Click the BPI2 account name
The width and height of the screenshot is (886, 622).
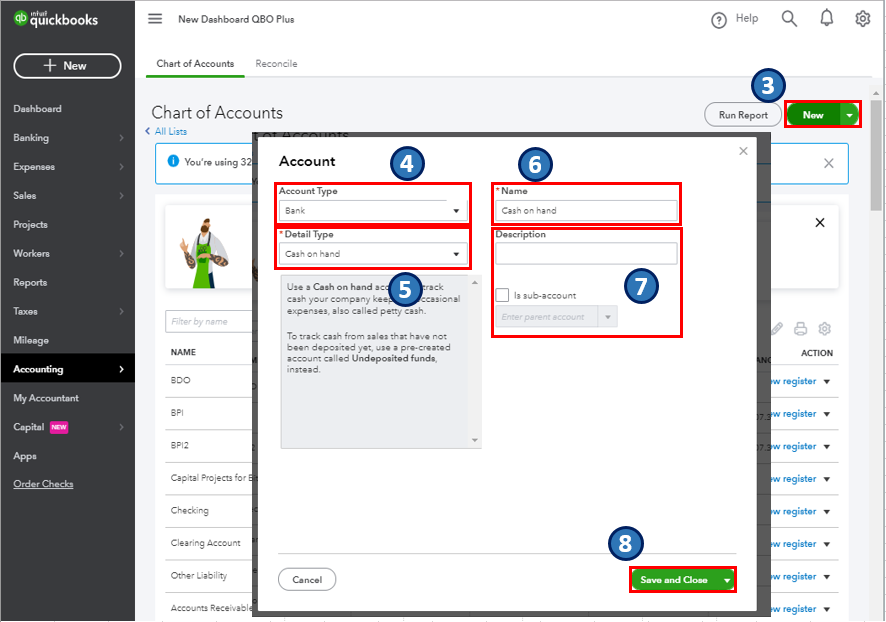180,445
